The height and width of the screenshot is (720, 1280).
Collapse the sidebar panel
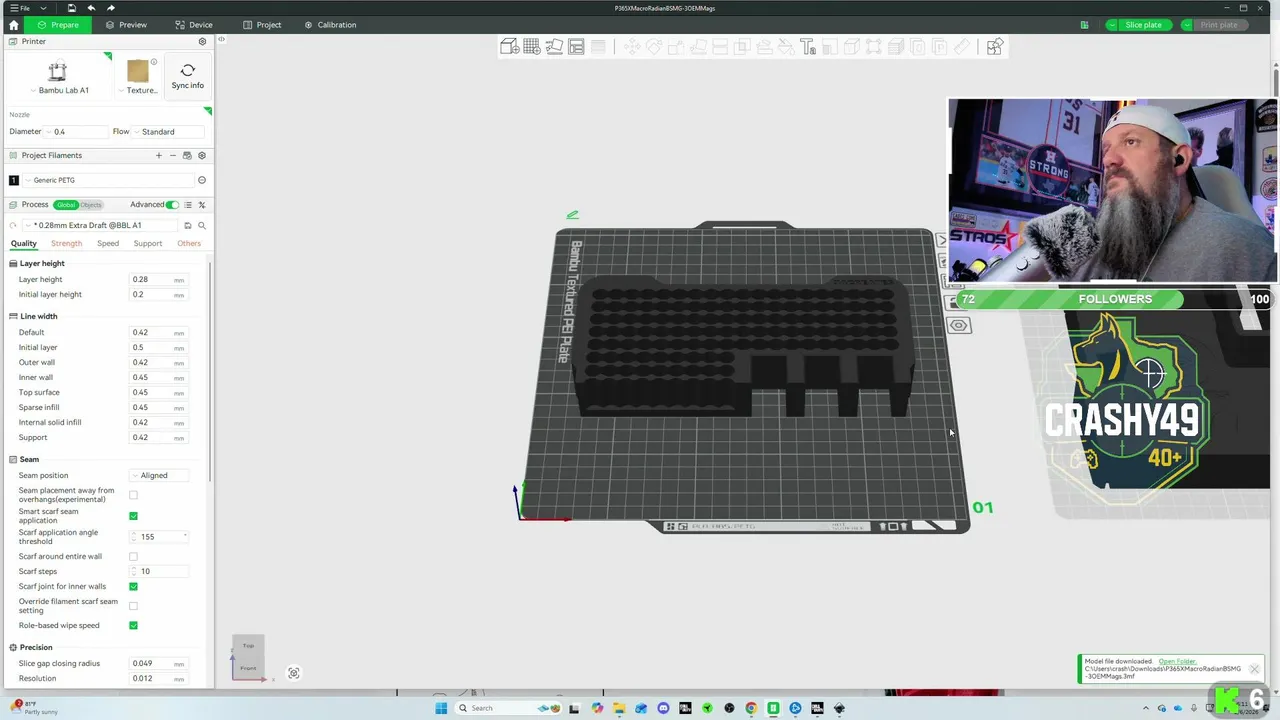click(x=221, y=40)
